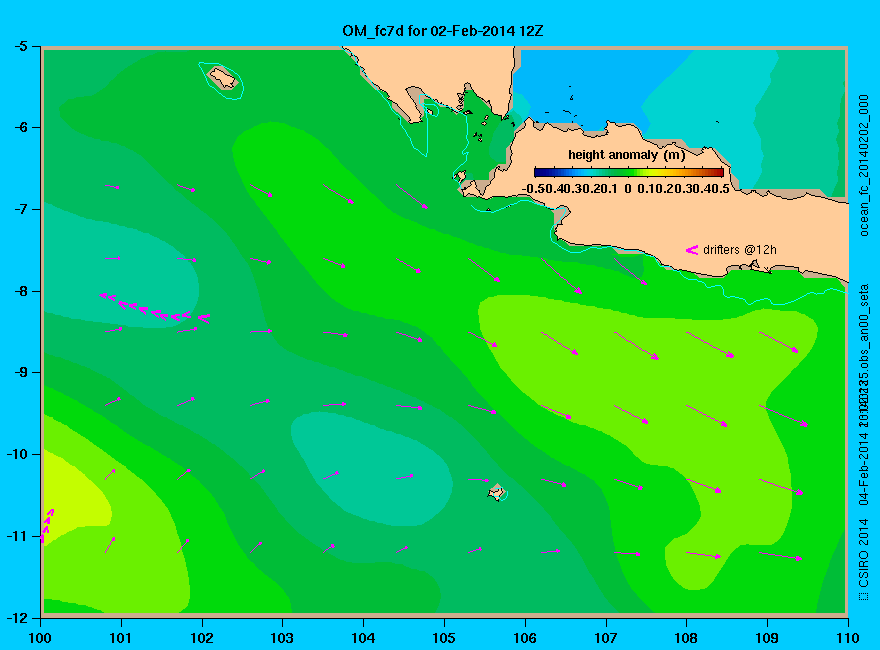Click the x-axis label 104
The height and width of the screenshot is (650, 880).
(x=363, y=638)
